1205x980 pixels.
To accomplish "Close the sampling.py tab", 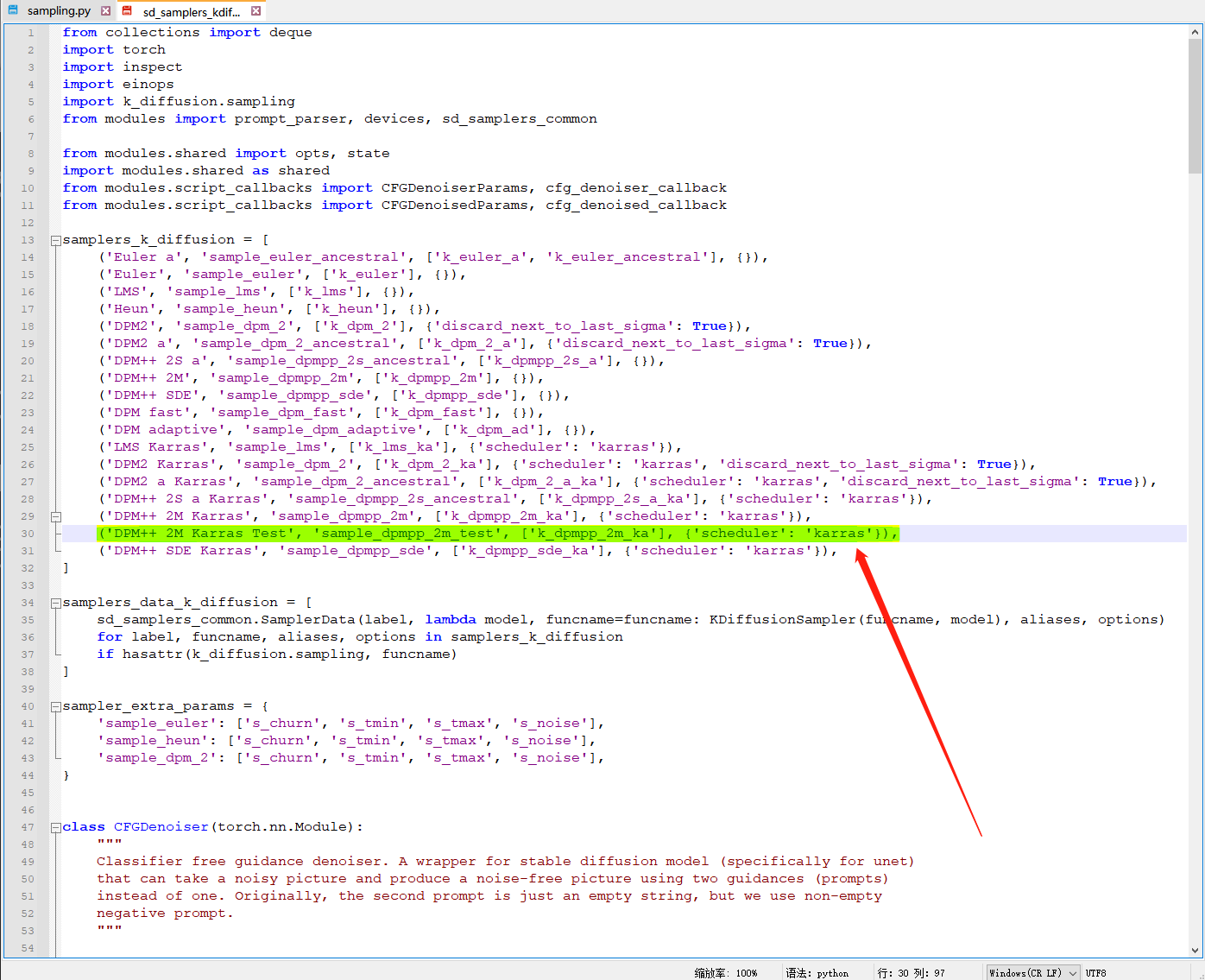I will point(105,11).
